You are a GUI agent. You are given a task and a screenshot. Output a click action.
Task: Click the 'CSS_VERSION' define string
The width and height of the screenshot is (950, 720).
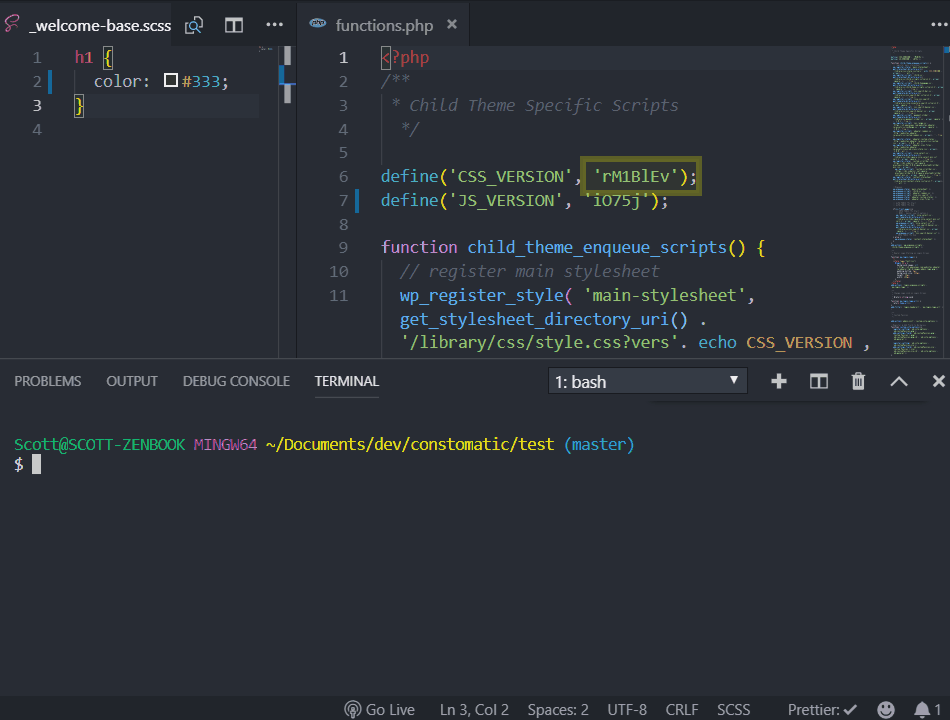510,176
